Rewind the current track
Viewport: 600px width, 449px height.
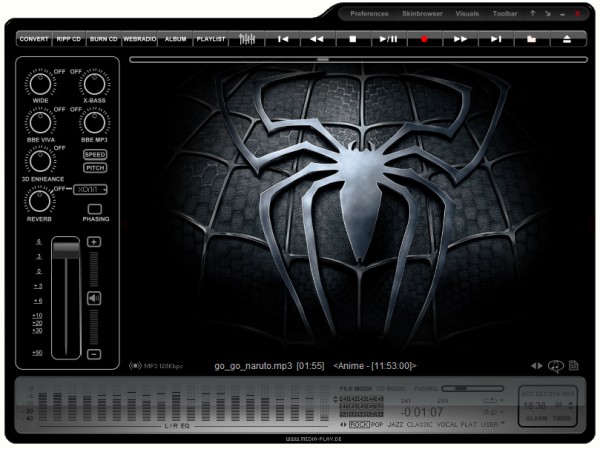click(317, 39)
